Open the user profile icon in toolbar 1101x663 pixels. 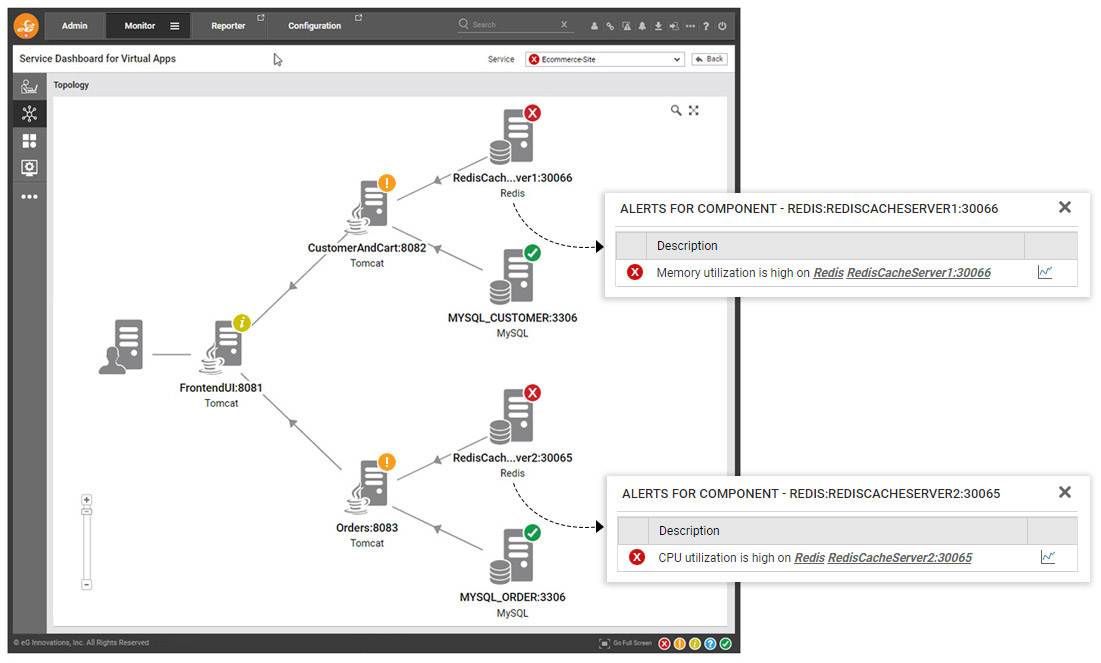594,26
